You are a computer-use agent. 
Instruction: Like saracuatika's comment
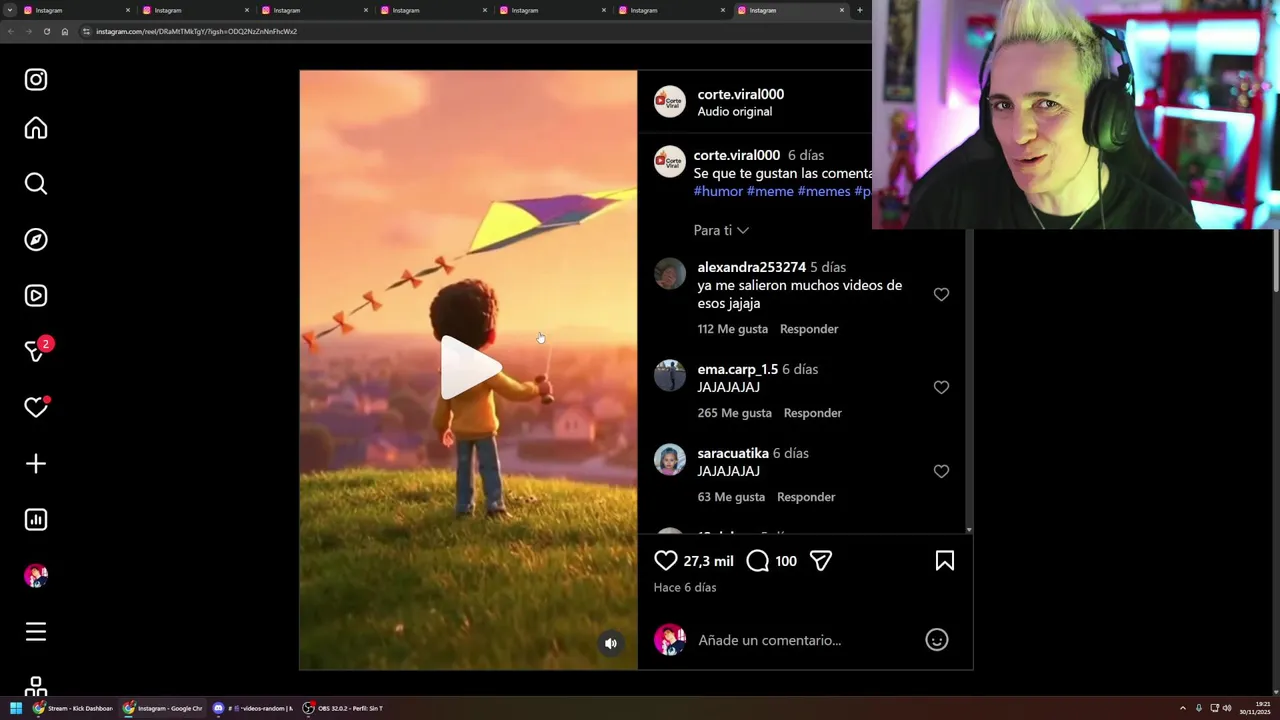(941, 471)
